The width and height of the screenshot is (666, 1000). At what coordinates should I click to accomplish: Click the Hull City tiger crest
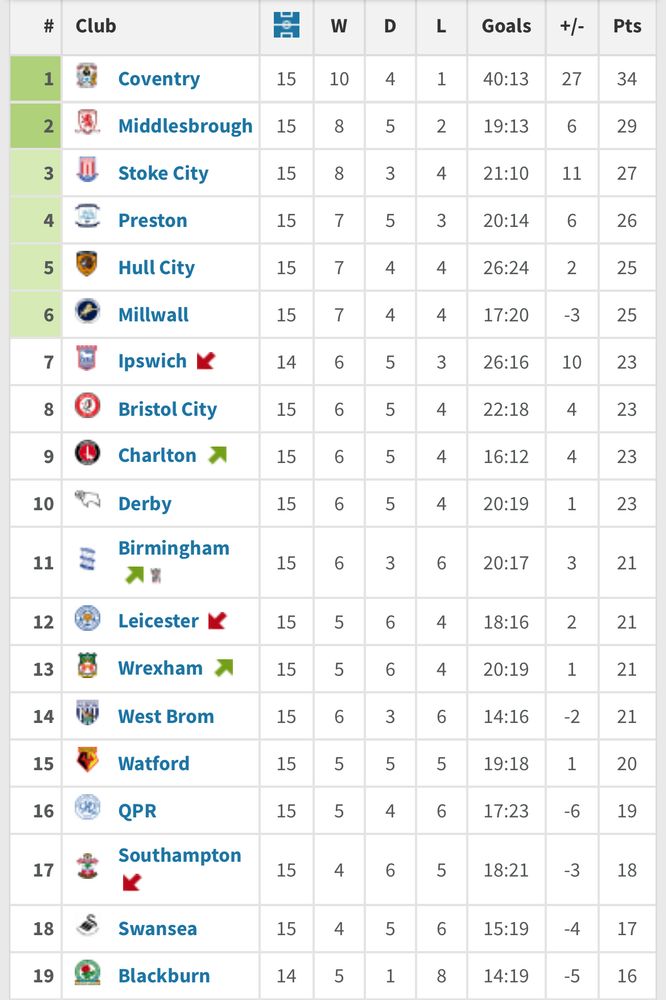[x=87, y=264]
